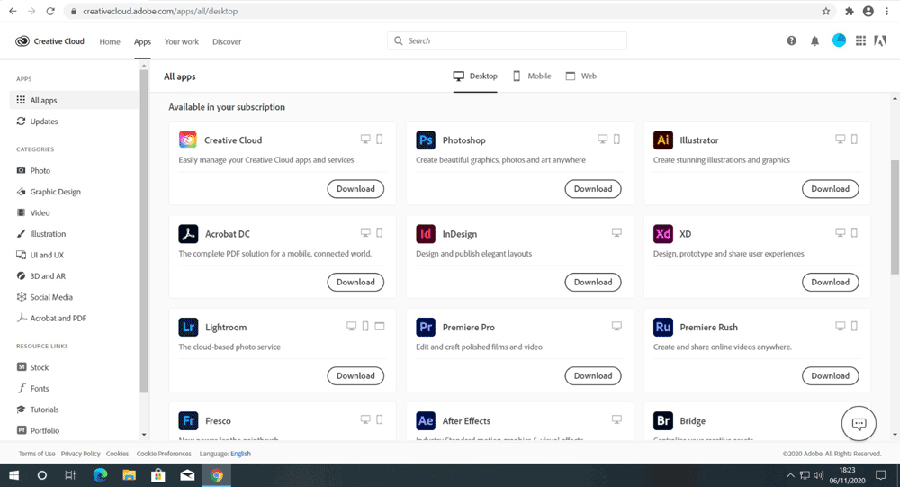900x487 pixels.
Task: Switch to the Mobile tab
Action: click(532, 76)
